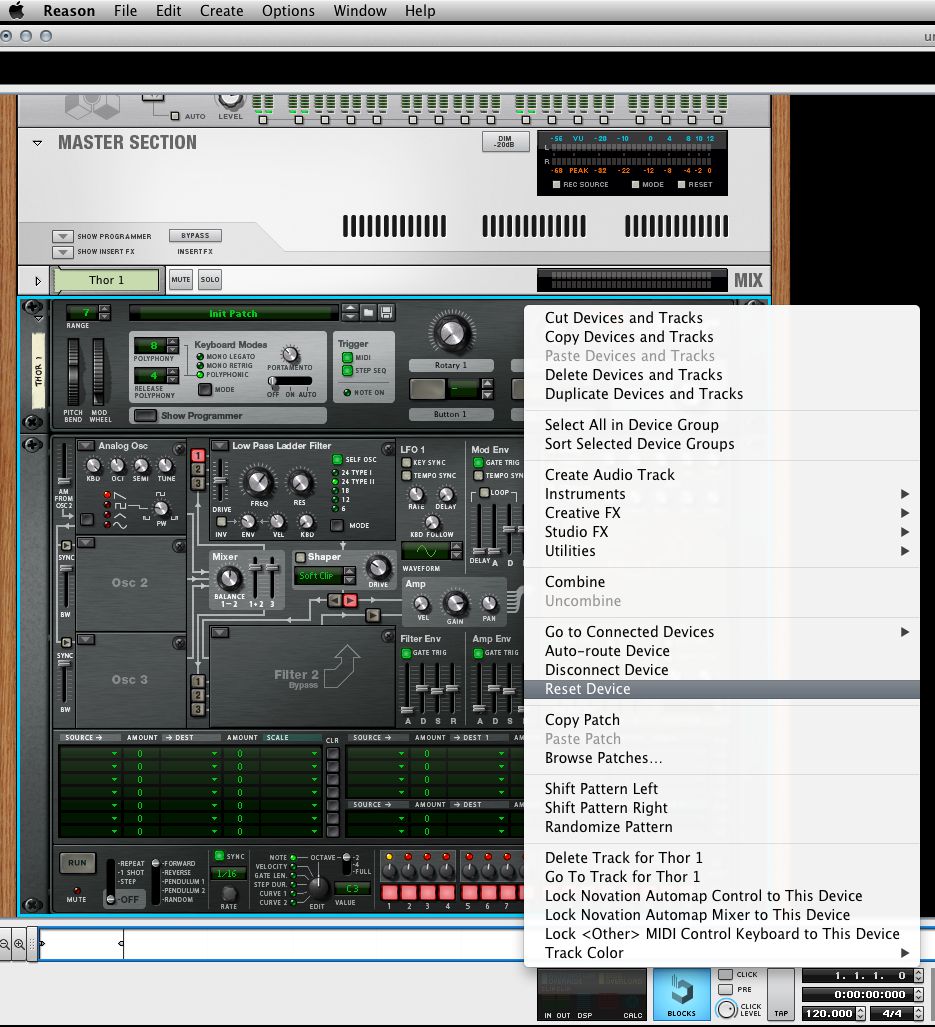Click the step sequencer RUN button
Viewport: 935px width, 1027px height.
[77, 863]
